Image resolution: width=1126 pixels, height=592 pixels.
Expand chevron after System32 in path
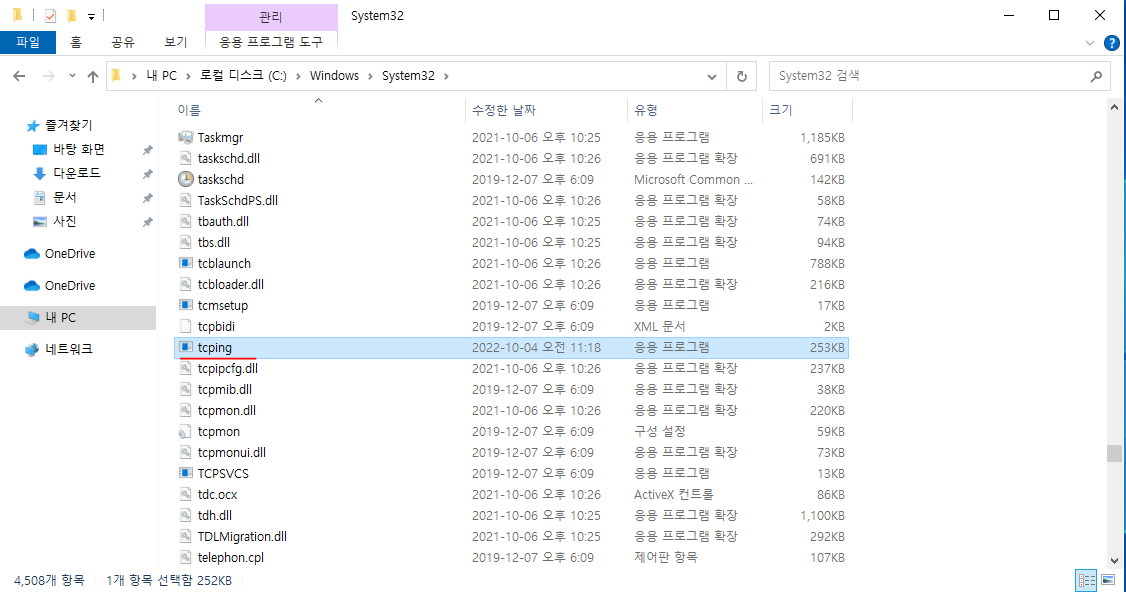[x=446, y=76]
